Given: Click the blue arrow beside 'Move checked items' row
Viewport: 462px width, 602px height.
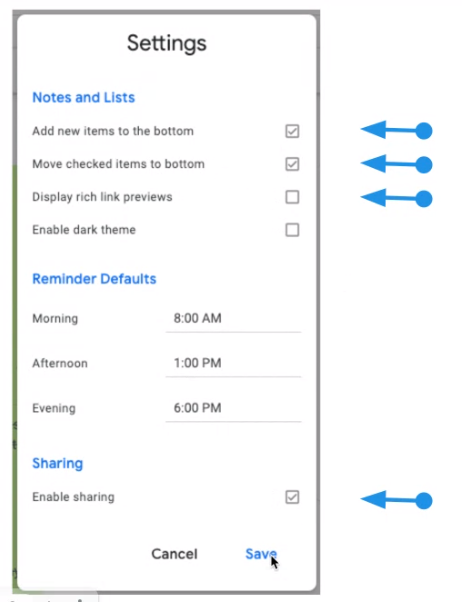Looking at the screenshot, I should pyautogui.click(x=396, y=164).
